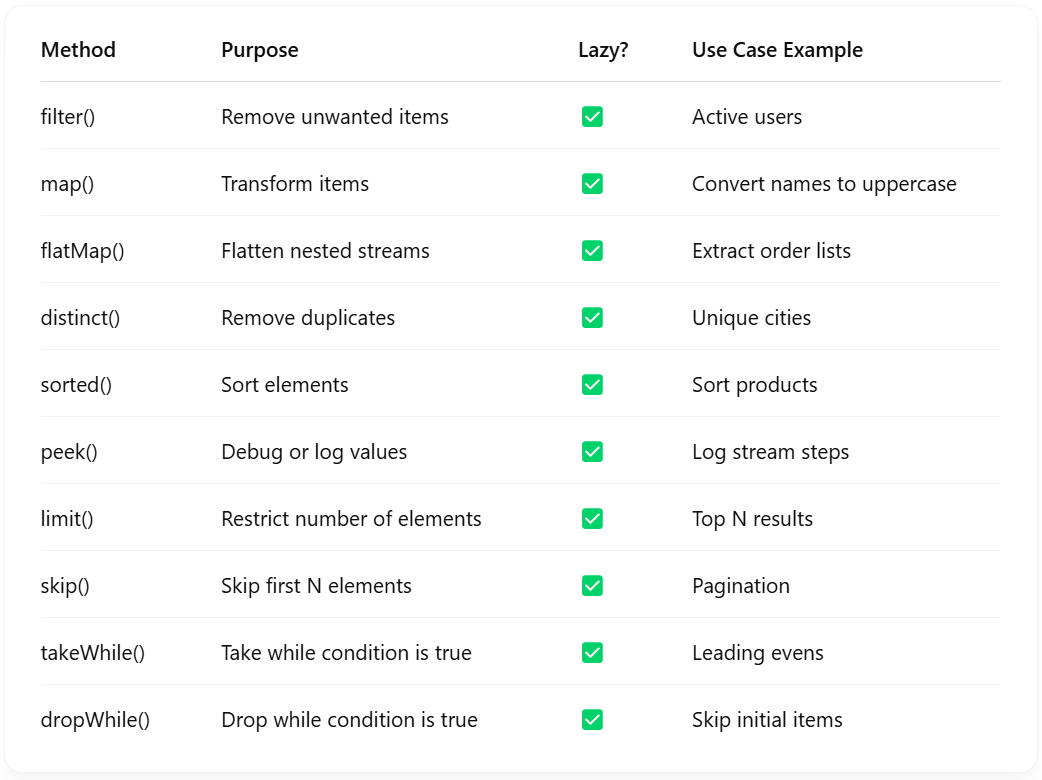Select the flatMap() method name
Screen dimensions: 1042x780
(82, 251)
